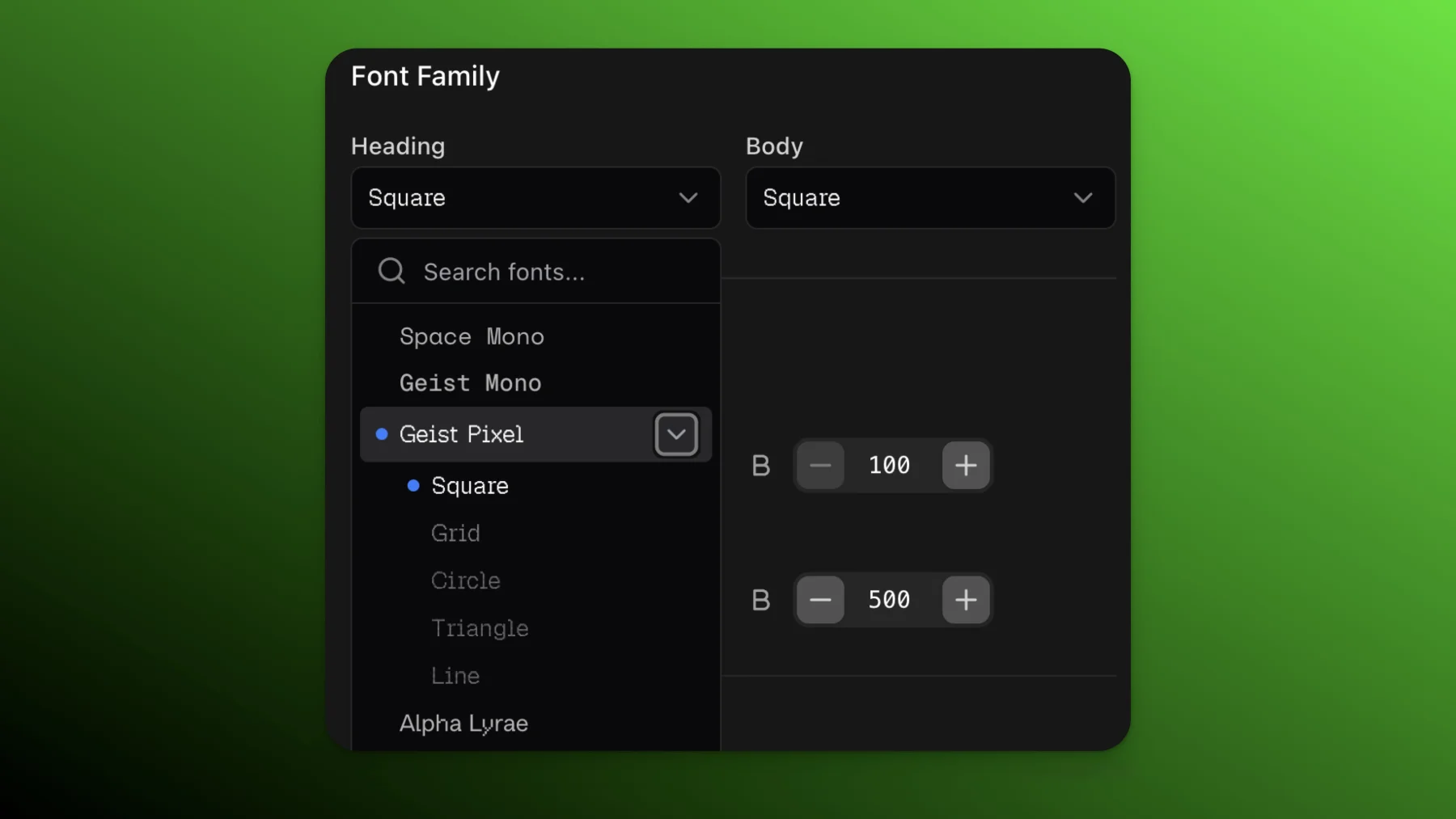1456x819 pixels.
Task: Select the Circle variant of Geist Pixel
Action: [x=465, y=580]
